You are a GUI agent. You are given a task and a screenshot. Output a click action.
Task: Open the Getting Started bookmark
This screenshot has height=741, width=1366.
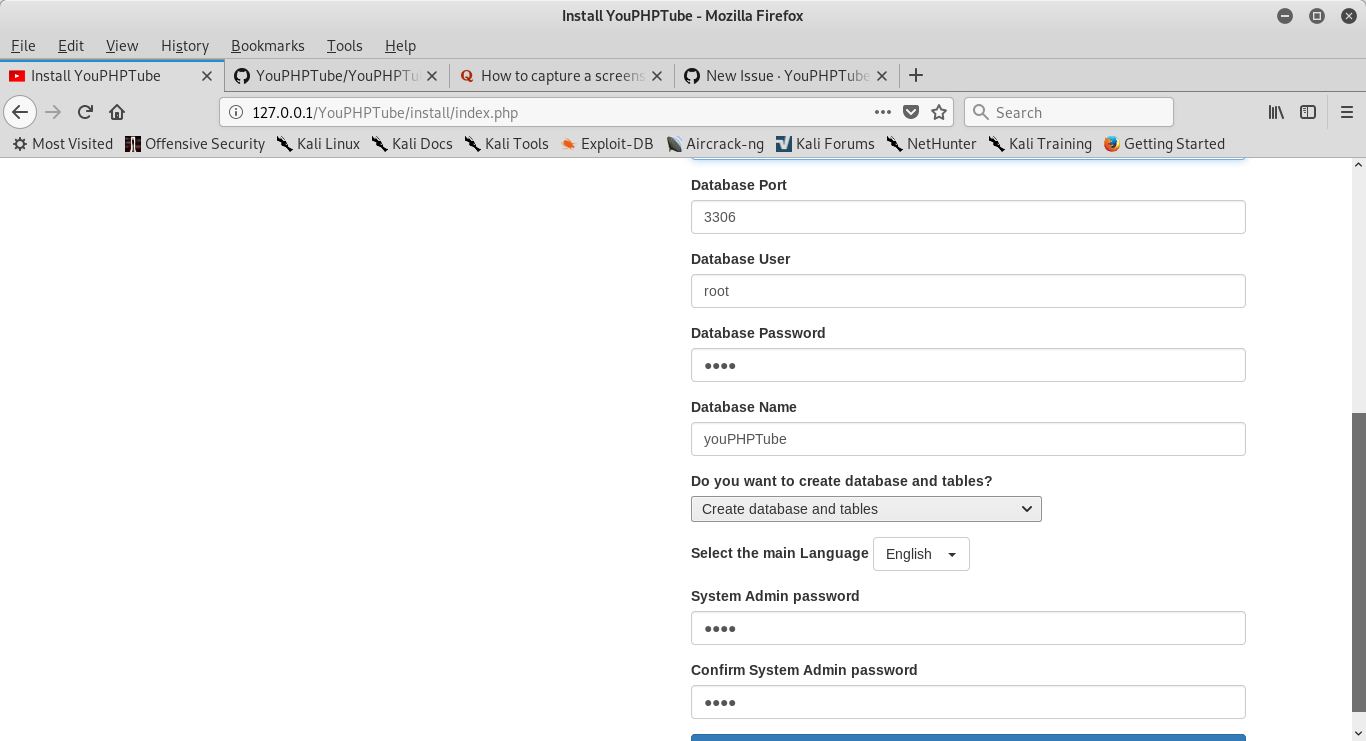click(x=1164, y=144)
